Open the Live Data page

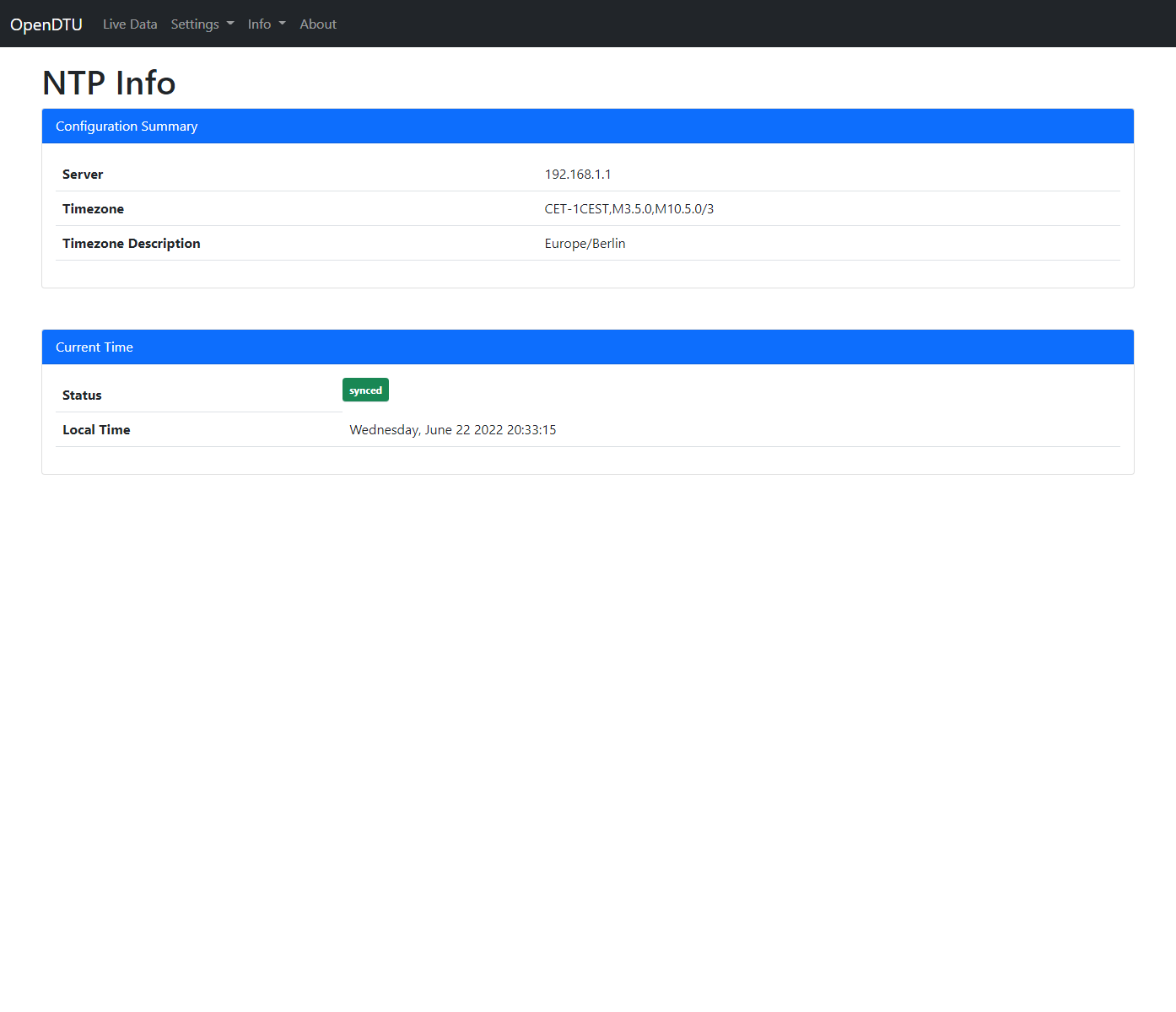point(130,24)
